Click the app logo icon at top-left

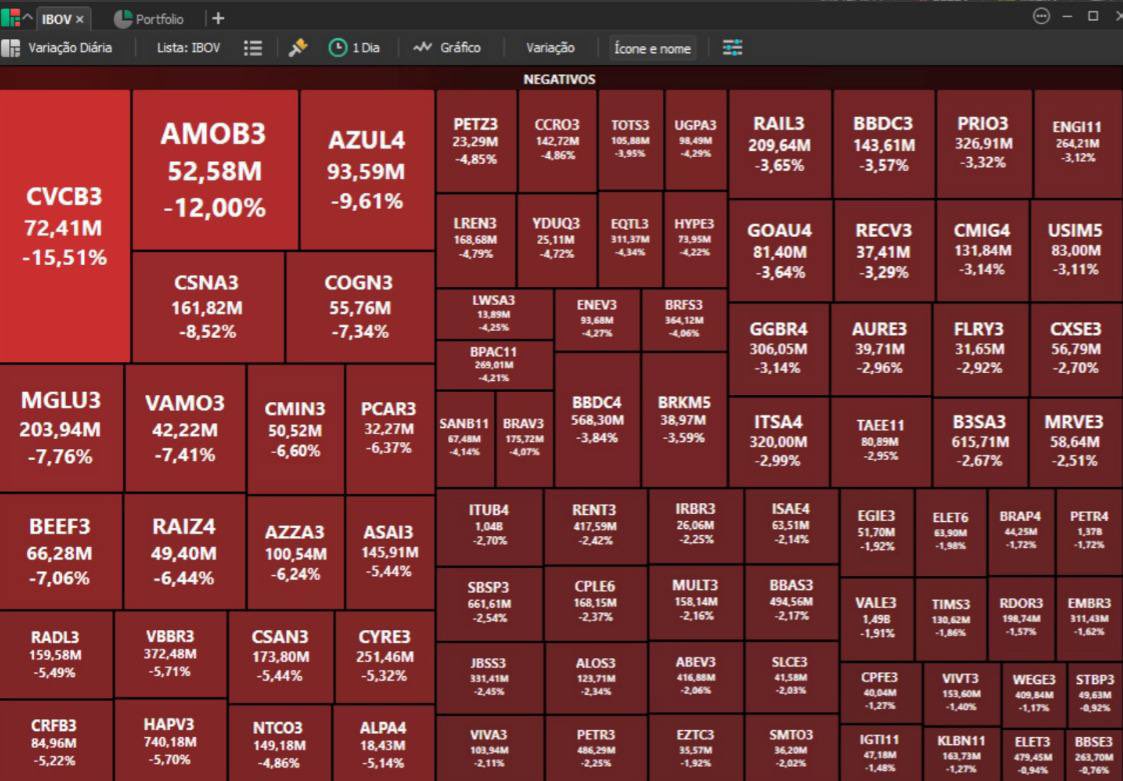[x=10, y=19]
